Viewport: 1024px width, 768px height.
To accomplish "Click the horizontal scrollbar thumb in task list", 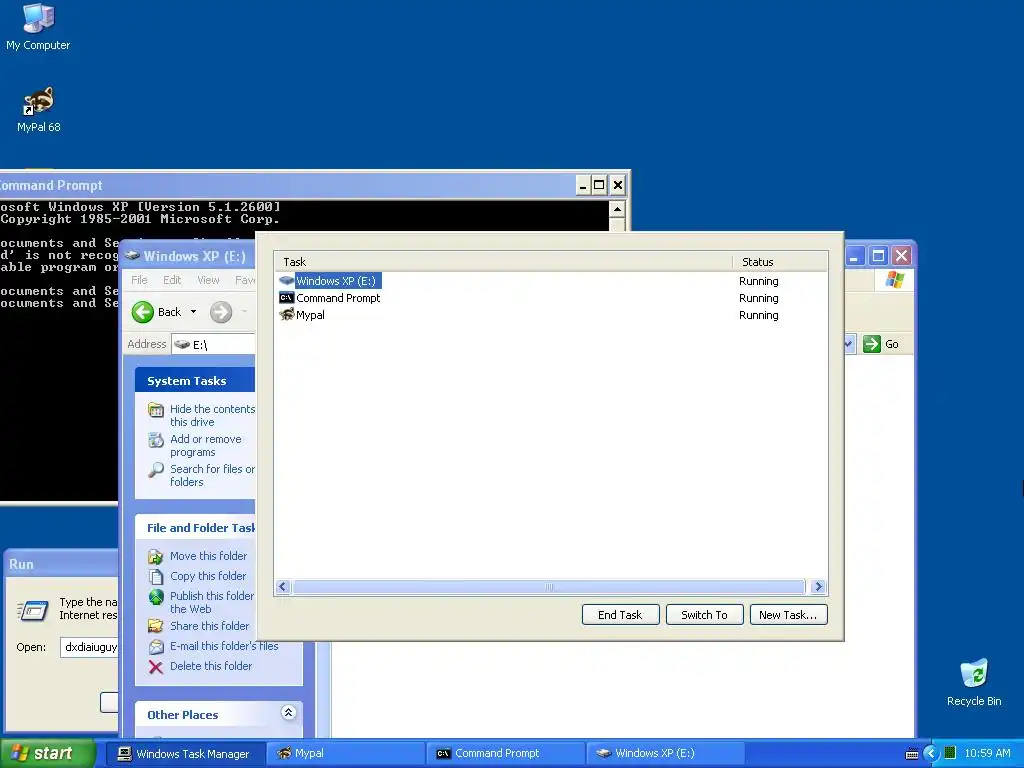I will (x=549, y=586).
